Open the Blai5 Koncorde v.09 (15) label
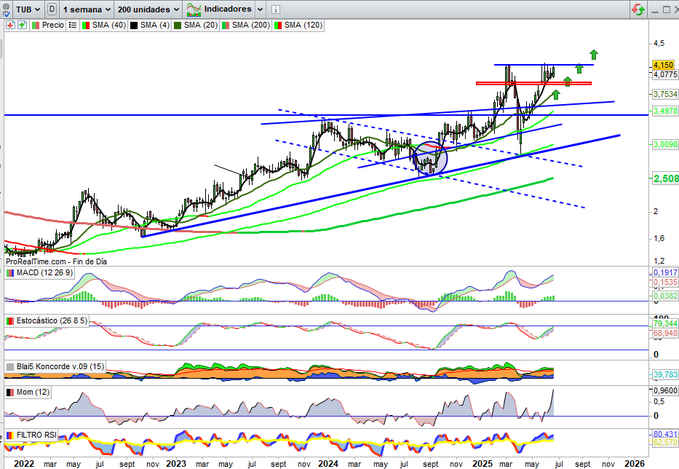 click(x=60, y=366)
